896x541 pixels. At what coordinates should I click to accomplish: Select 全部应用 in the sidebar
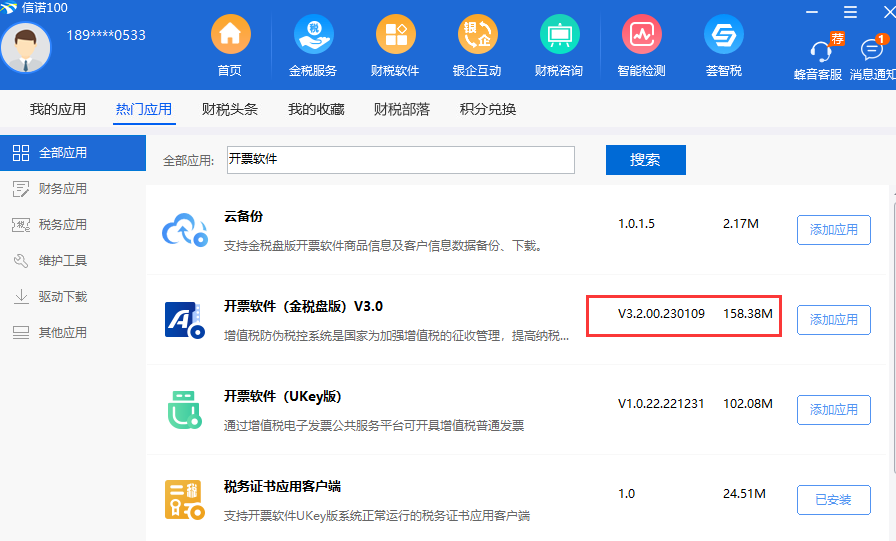click(x=73, y=153)
